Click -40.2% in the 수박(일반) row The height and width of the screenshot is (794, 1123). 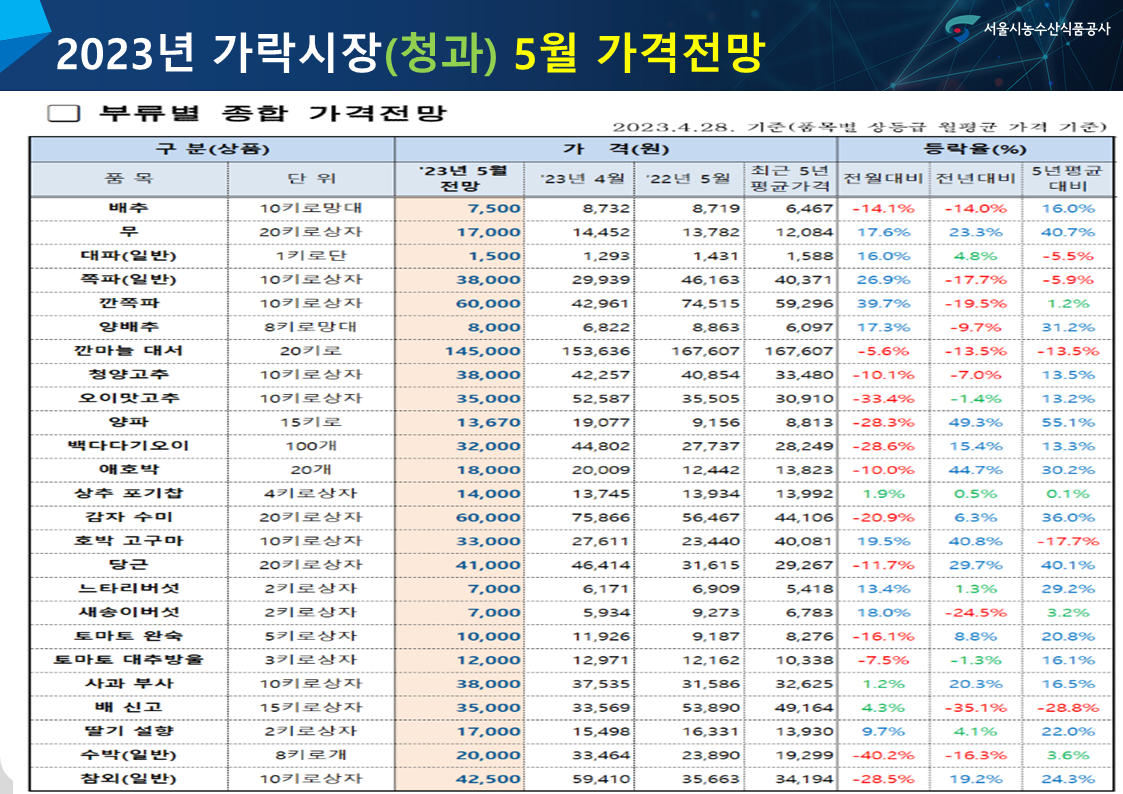pos(883,755)
